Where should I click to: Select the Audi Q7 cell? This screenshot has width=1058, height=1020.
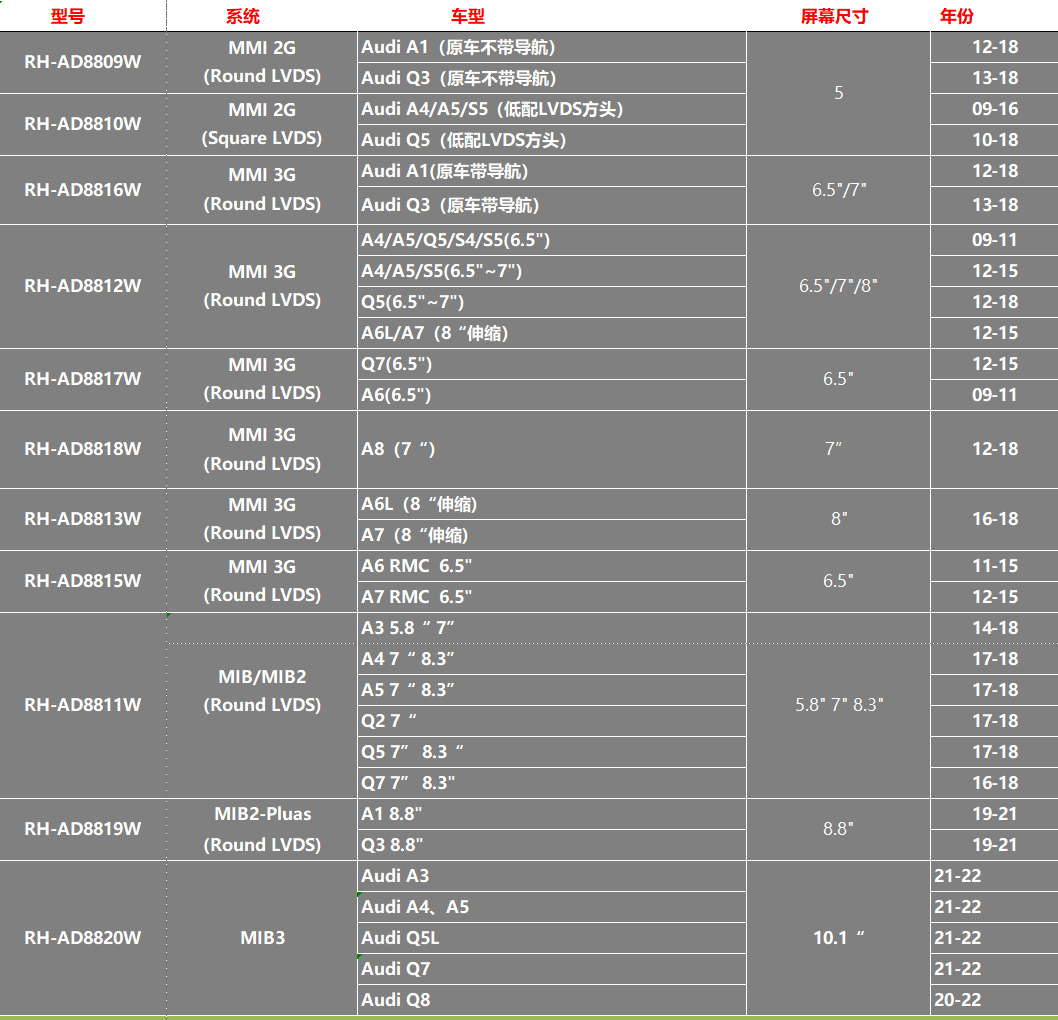click(552, 970)
